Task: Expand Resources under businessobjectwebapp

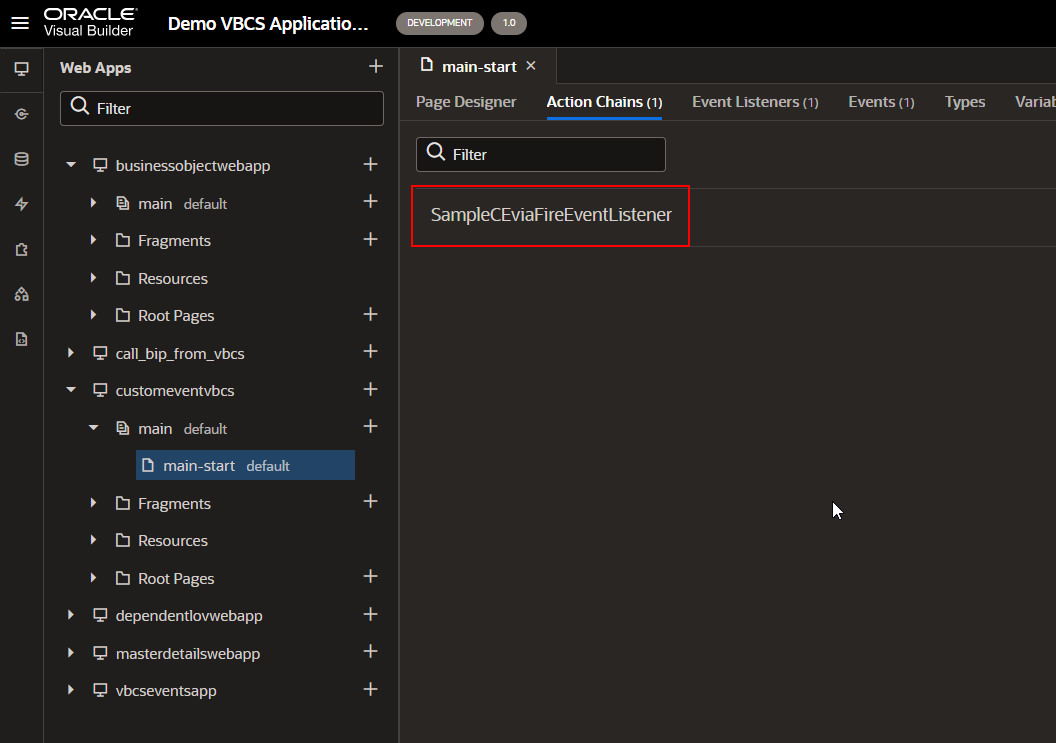Action: click(94, 278)
